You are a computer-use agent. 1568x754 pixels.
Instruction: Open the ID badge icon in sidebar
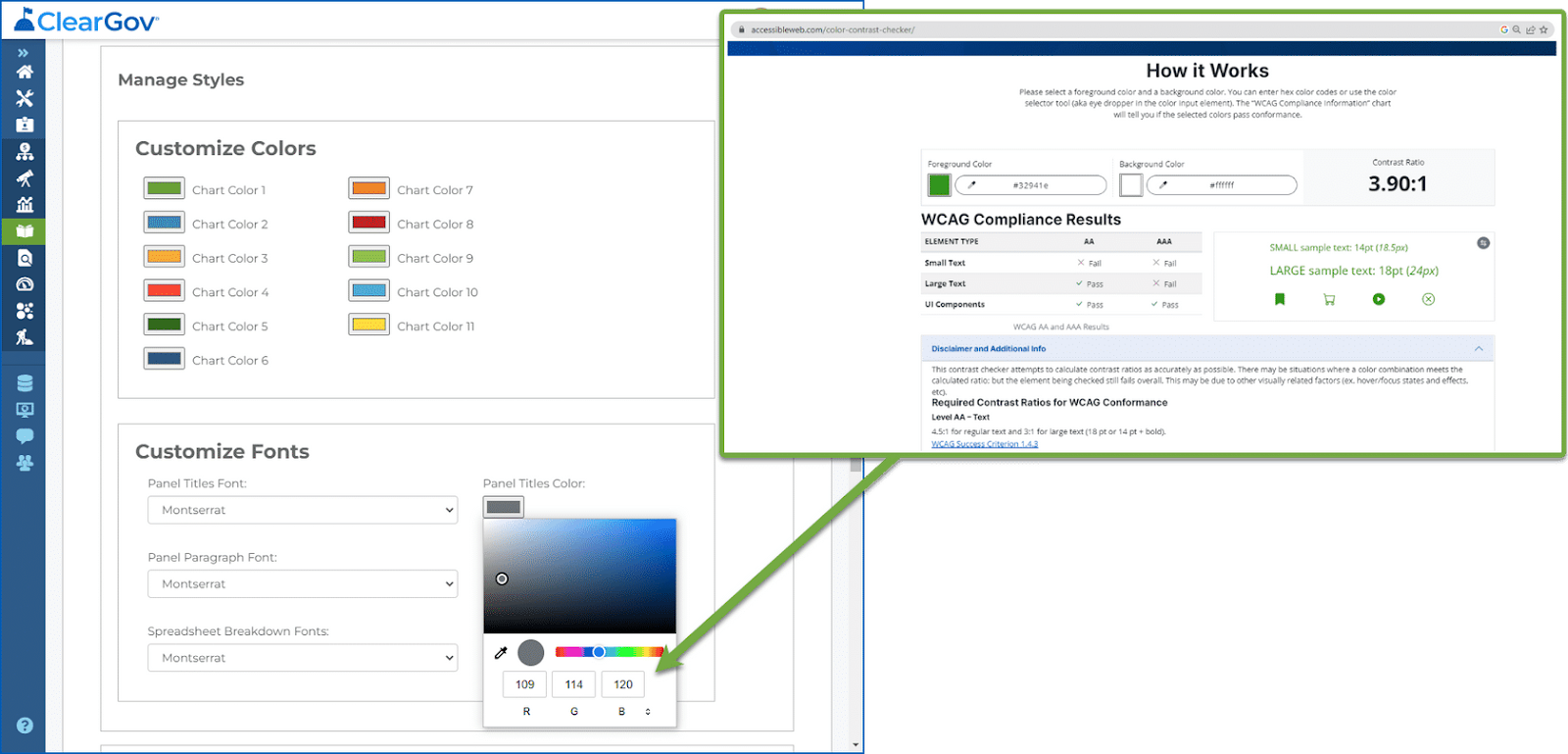coord(24,125)
